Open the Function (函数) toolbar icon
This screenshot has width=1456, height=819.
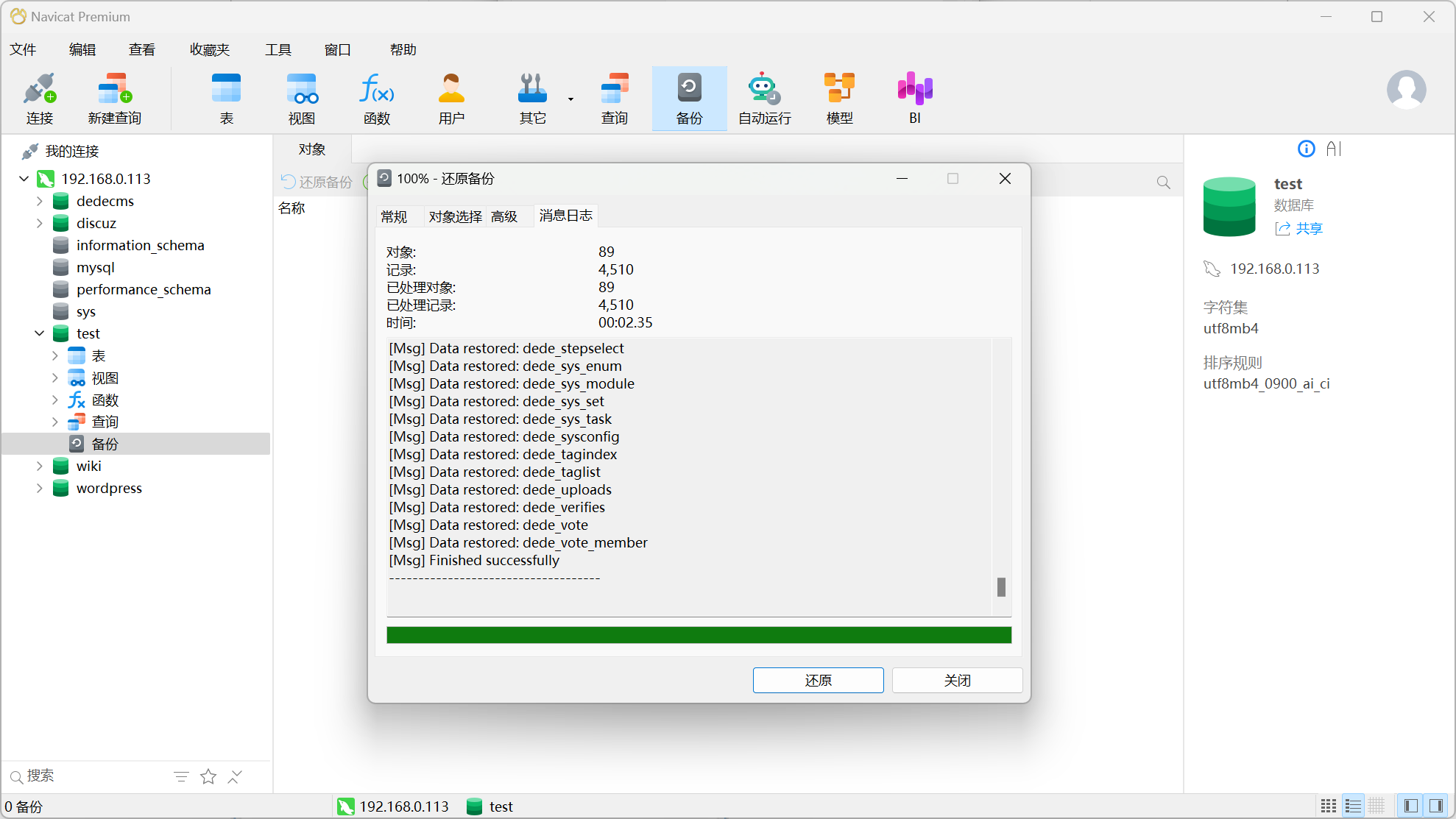coord(377,99)
